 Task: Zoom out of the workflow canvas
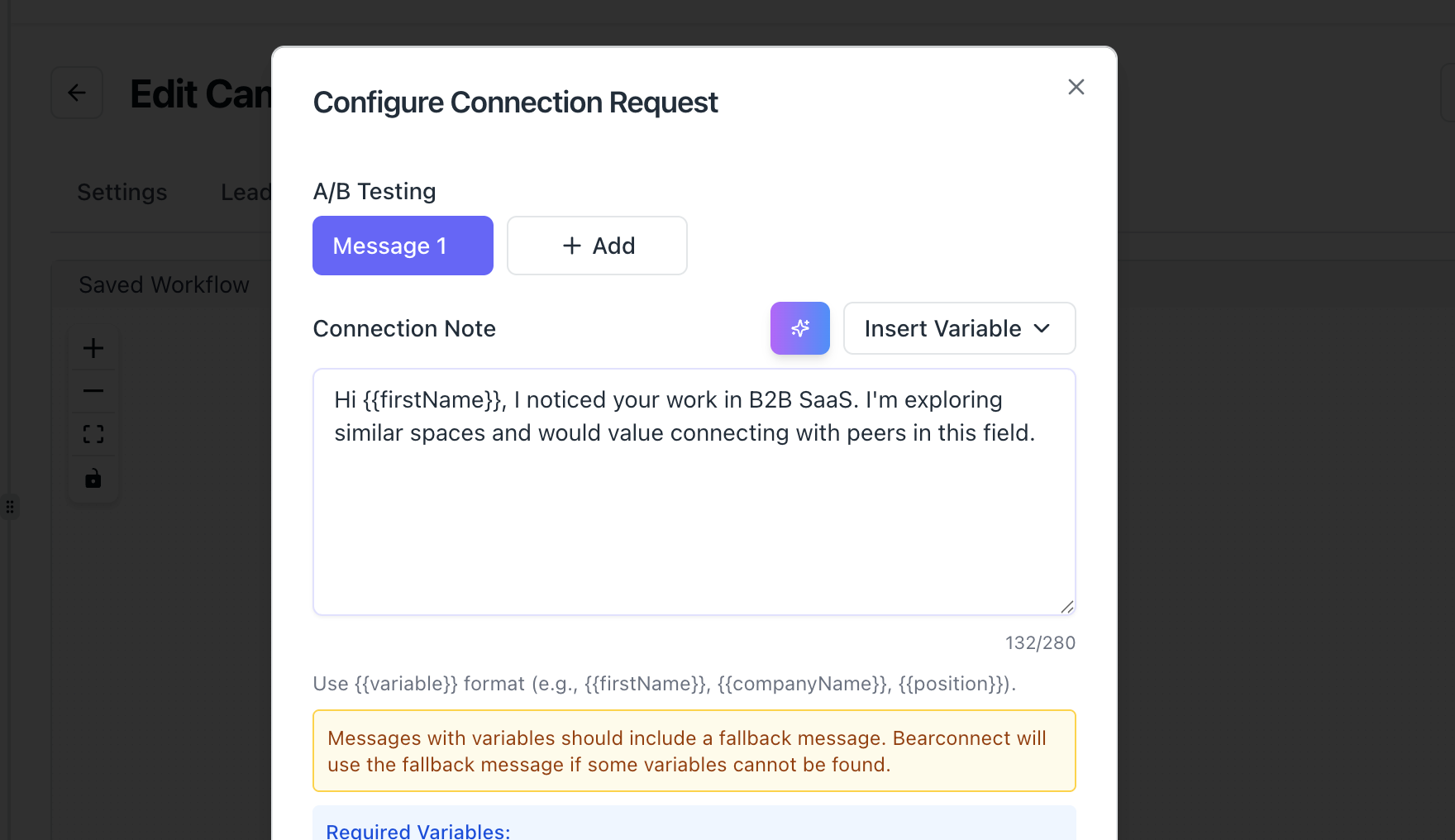(x=93, y=391)
